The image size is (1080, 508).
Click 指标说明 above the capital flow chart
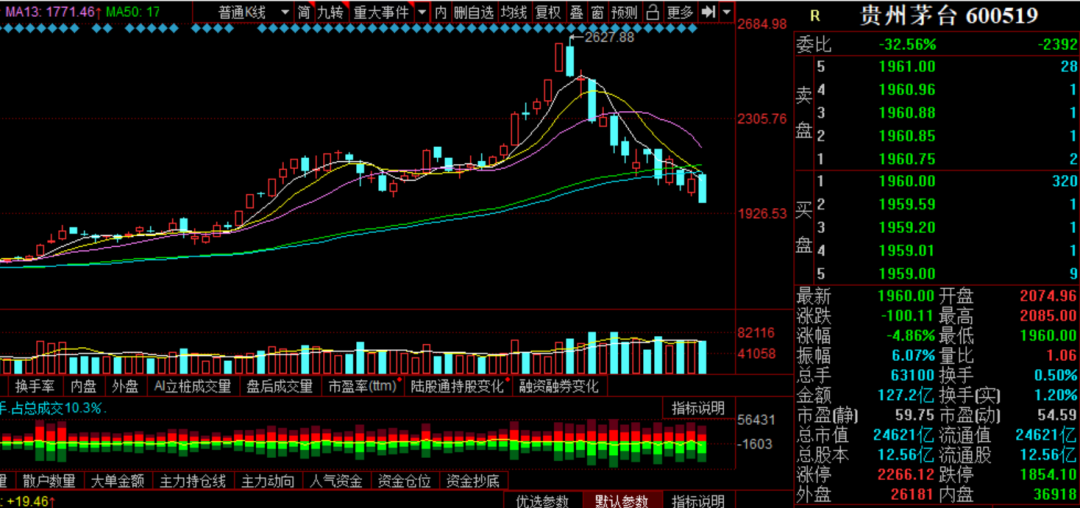click(698, 408)
